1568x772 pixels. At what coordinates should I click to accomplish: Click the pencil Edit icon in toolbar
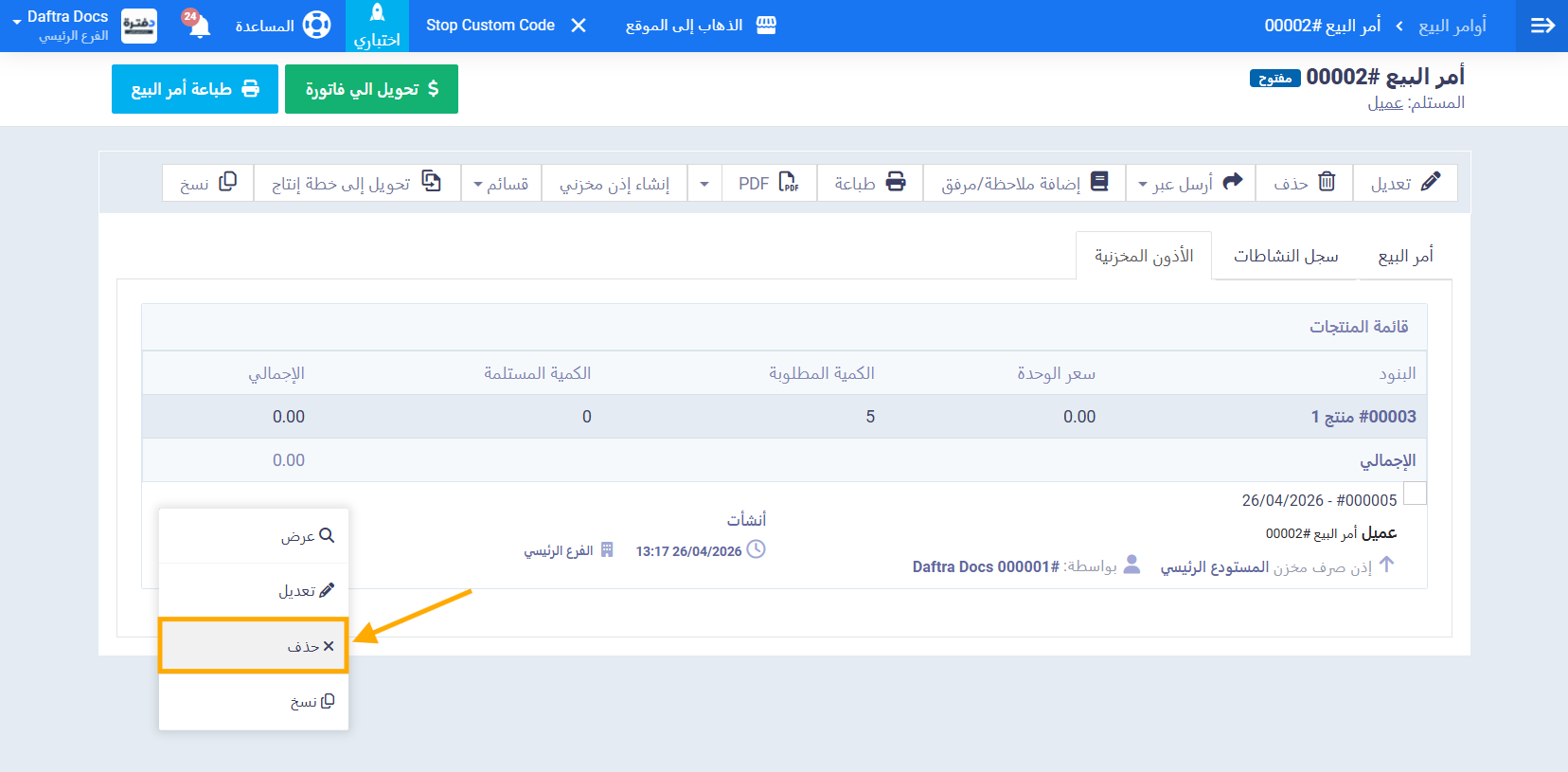tap(1430, 182)
